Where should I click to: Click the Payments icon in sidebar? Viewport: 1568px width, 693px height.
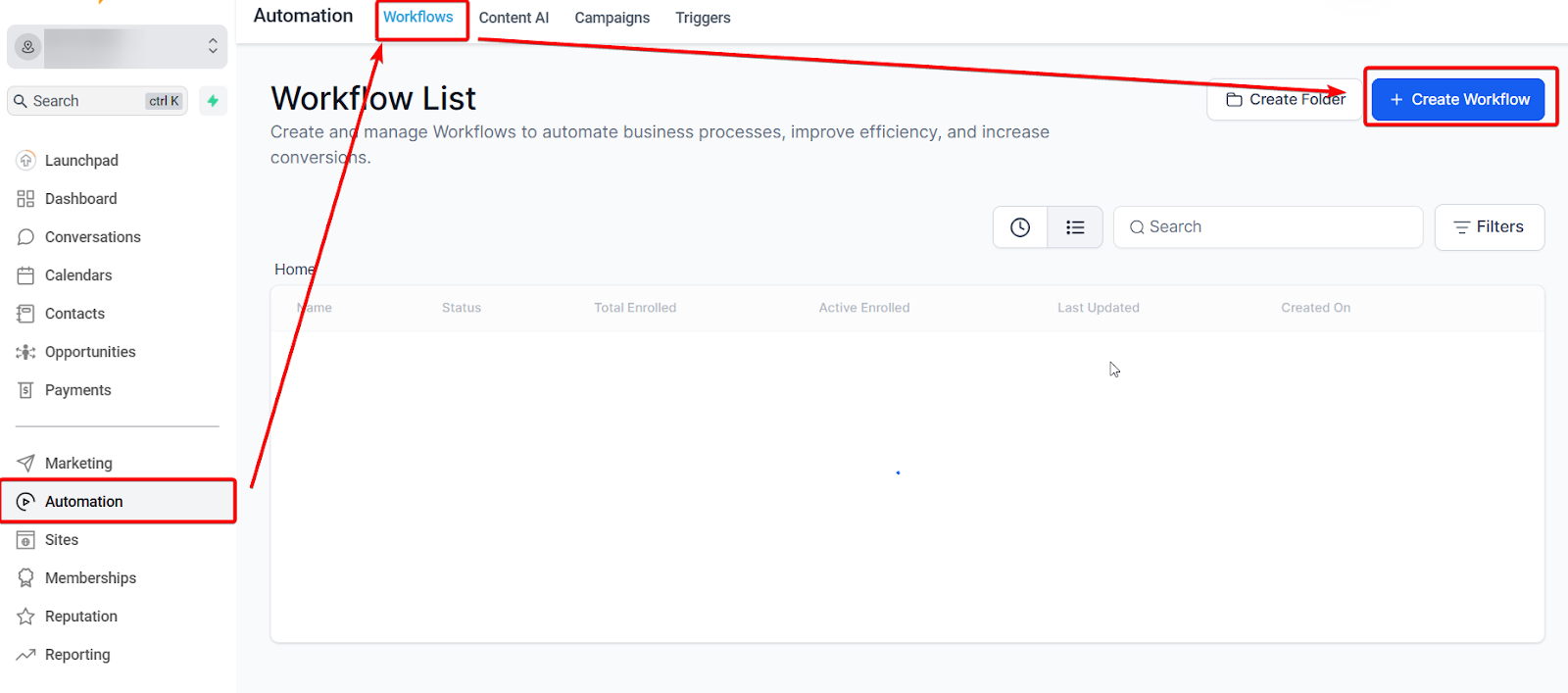coord(25,390)
